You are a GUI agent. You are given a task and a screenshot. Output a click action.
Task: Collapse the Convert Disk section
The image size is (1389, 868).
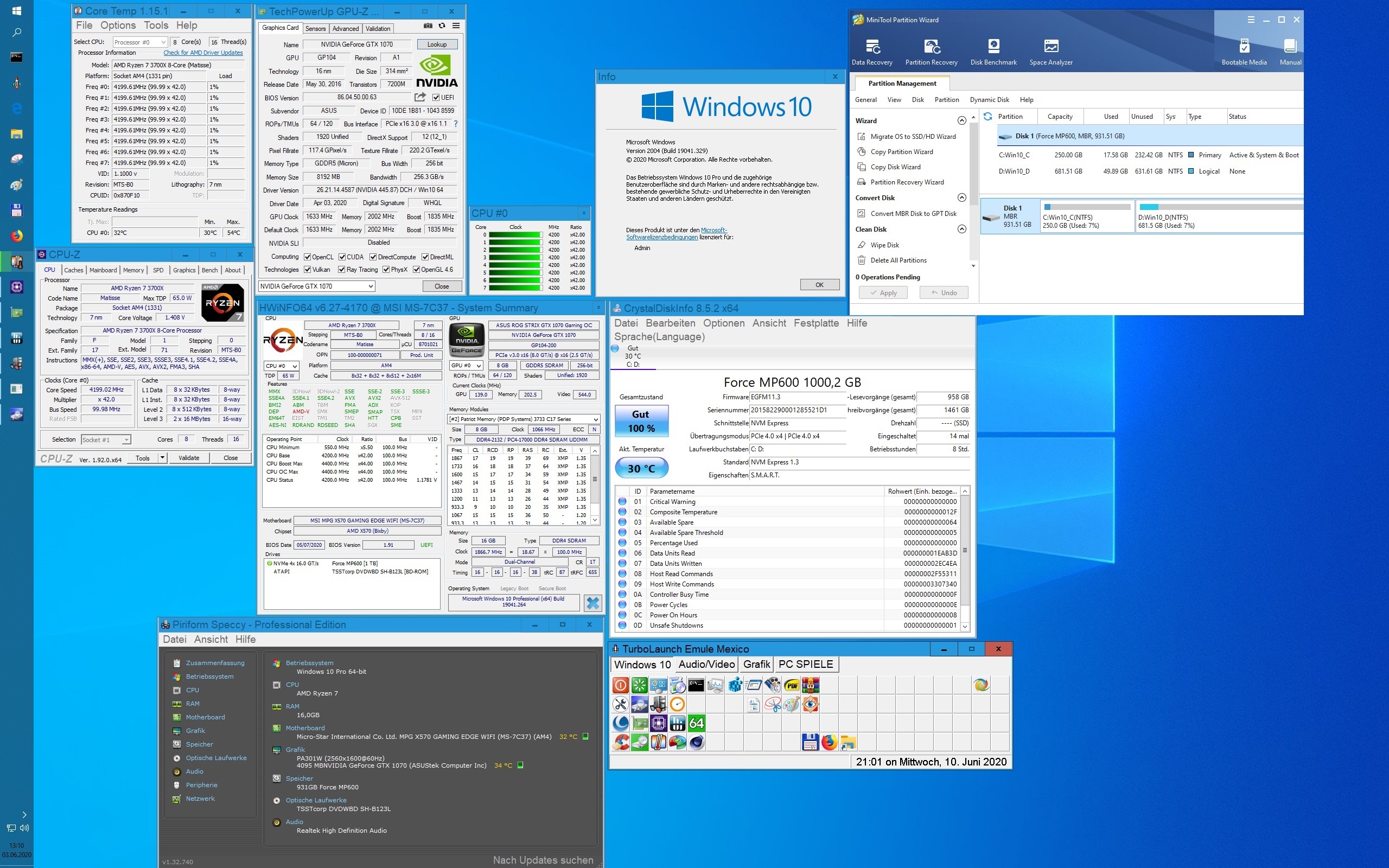(961, 197)
